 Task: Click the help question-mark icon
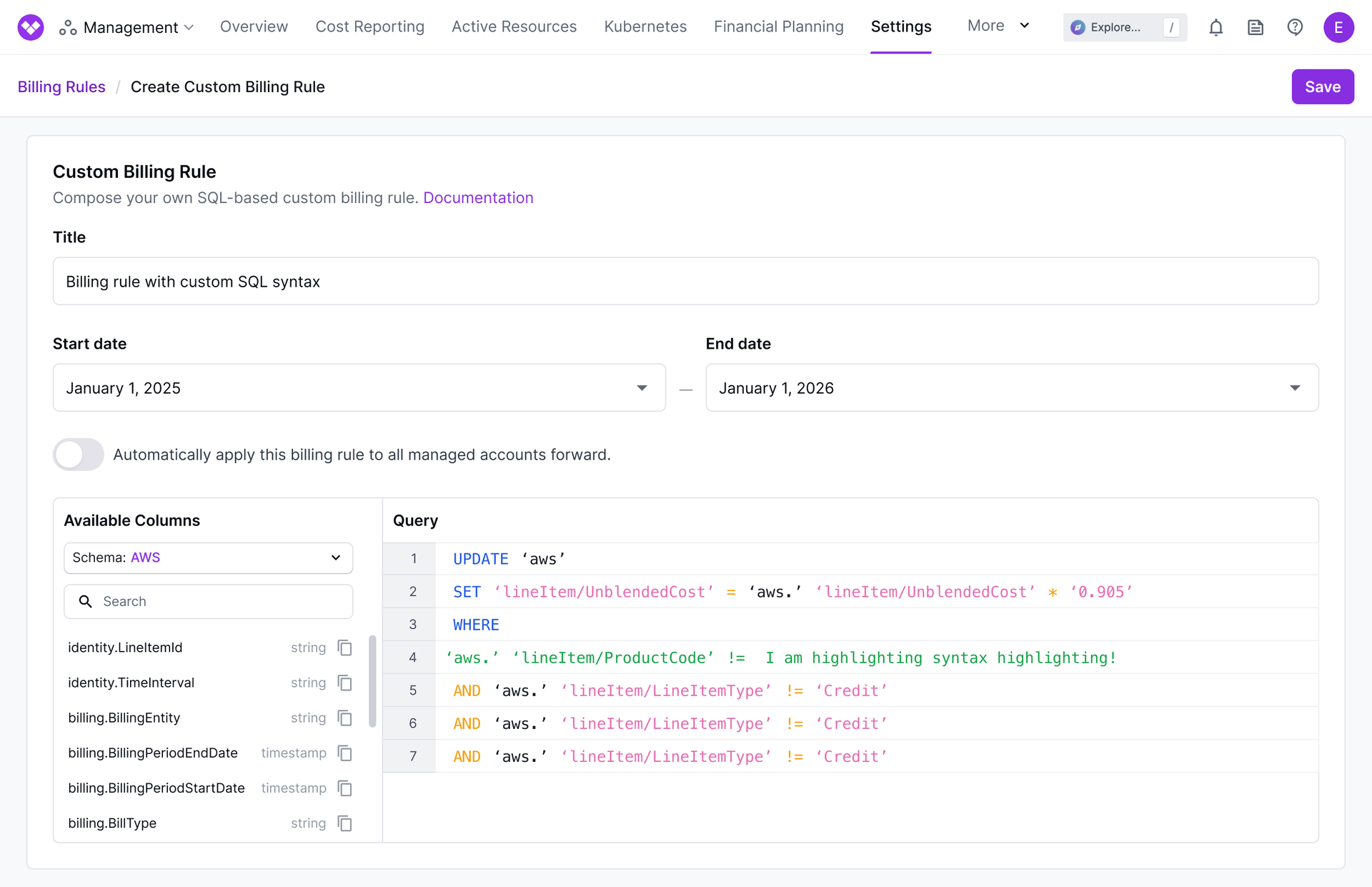click(1296, 27)
